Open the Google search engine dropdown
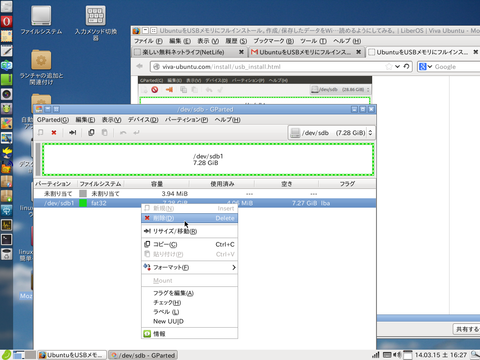 pos(426,67)
